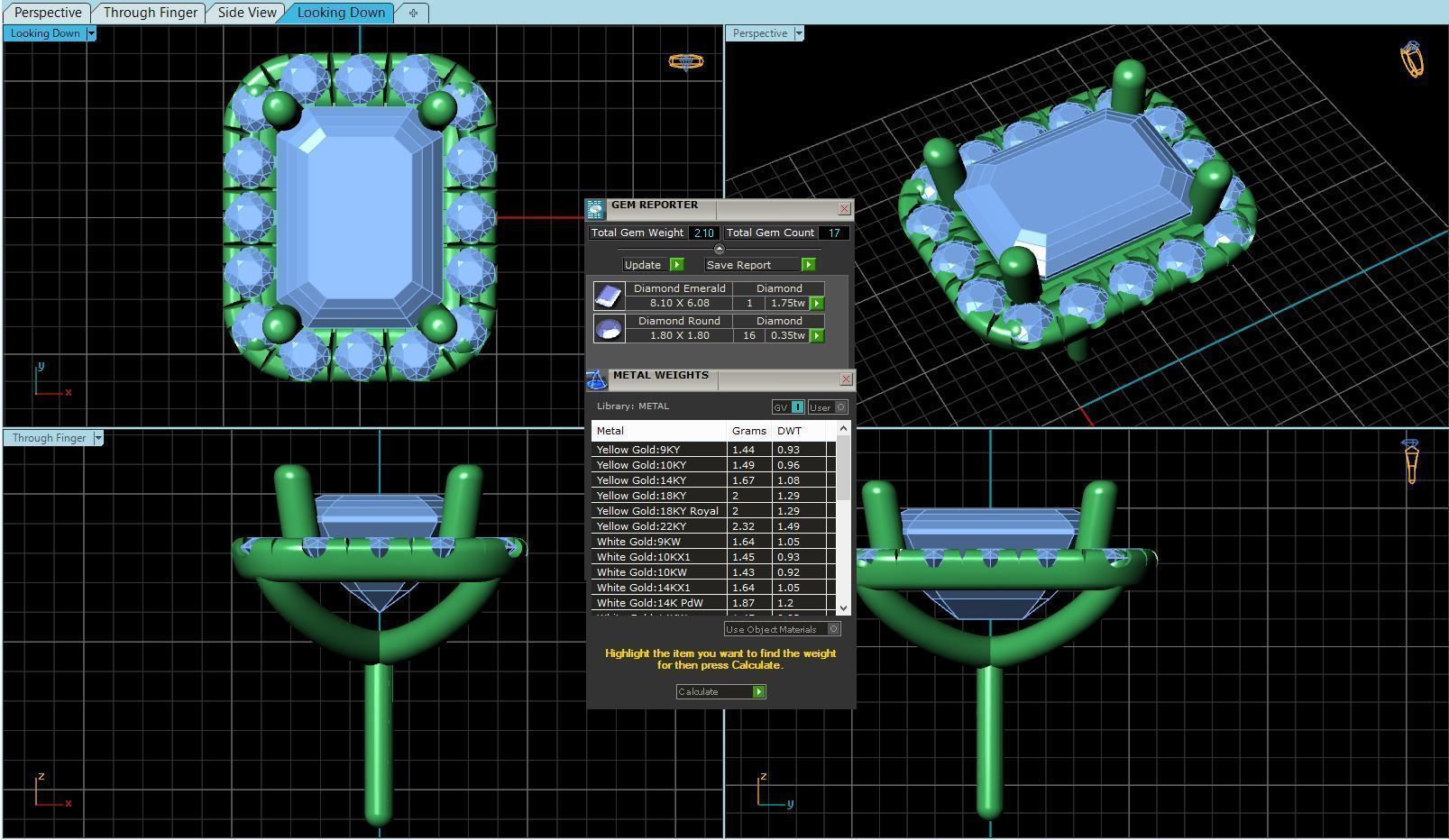Click the Diamond Round gem thumbnail
Screen dimensions: 1449x840
click(609, 328)
